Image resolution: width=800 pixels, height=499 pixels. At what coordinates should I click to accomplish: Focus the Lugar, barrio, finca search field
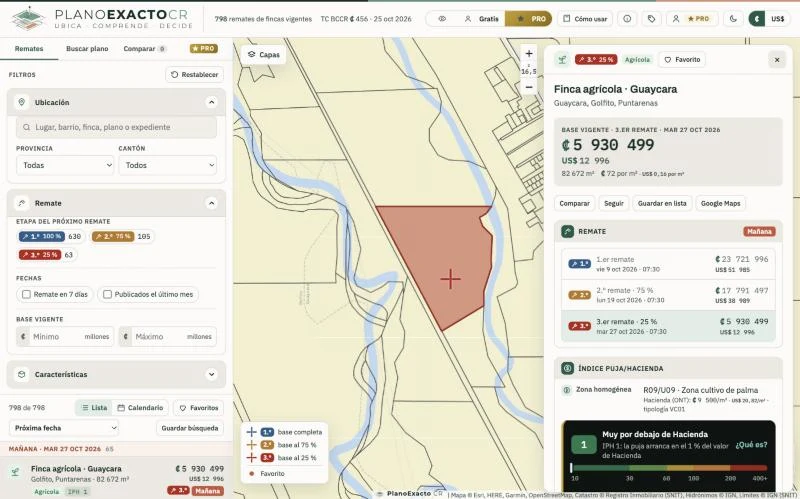click(x=116, y=127)
